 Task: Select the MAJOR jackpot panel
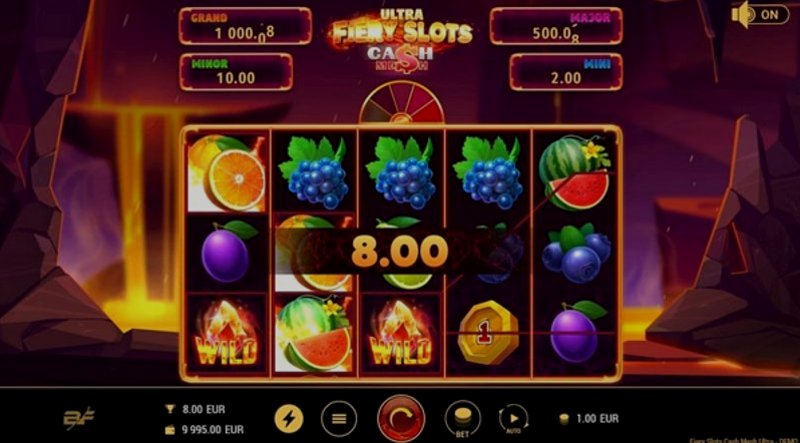pos(556,26)
